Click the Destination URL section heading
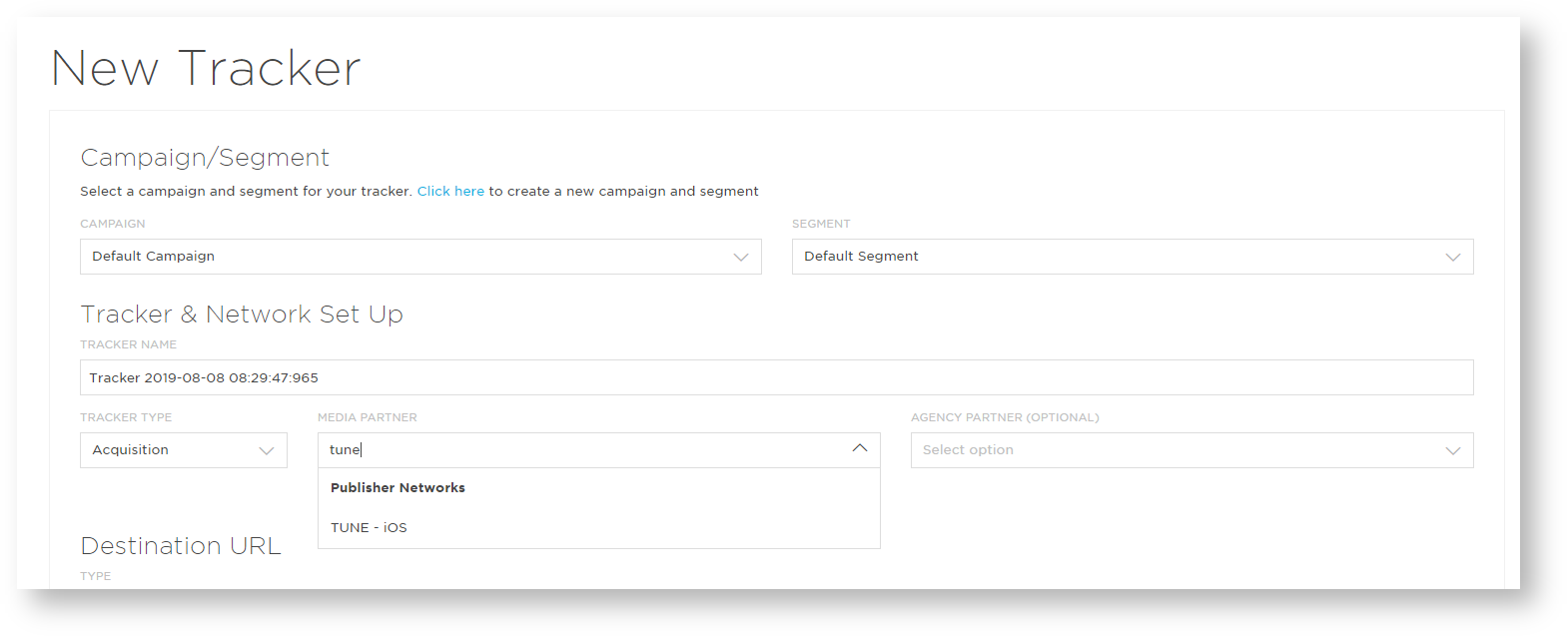Image resolution: width=1568 pixels, height=637 pixels. pos(181,545)
